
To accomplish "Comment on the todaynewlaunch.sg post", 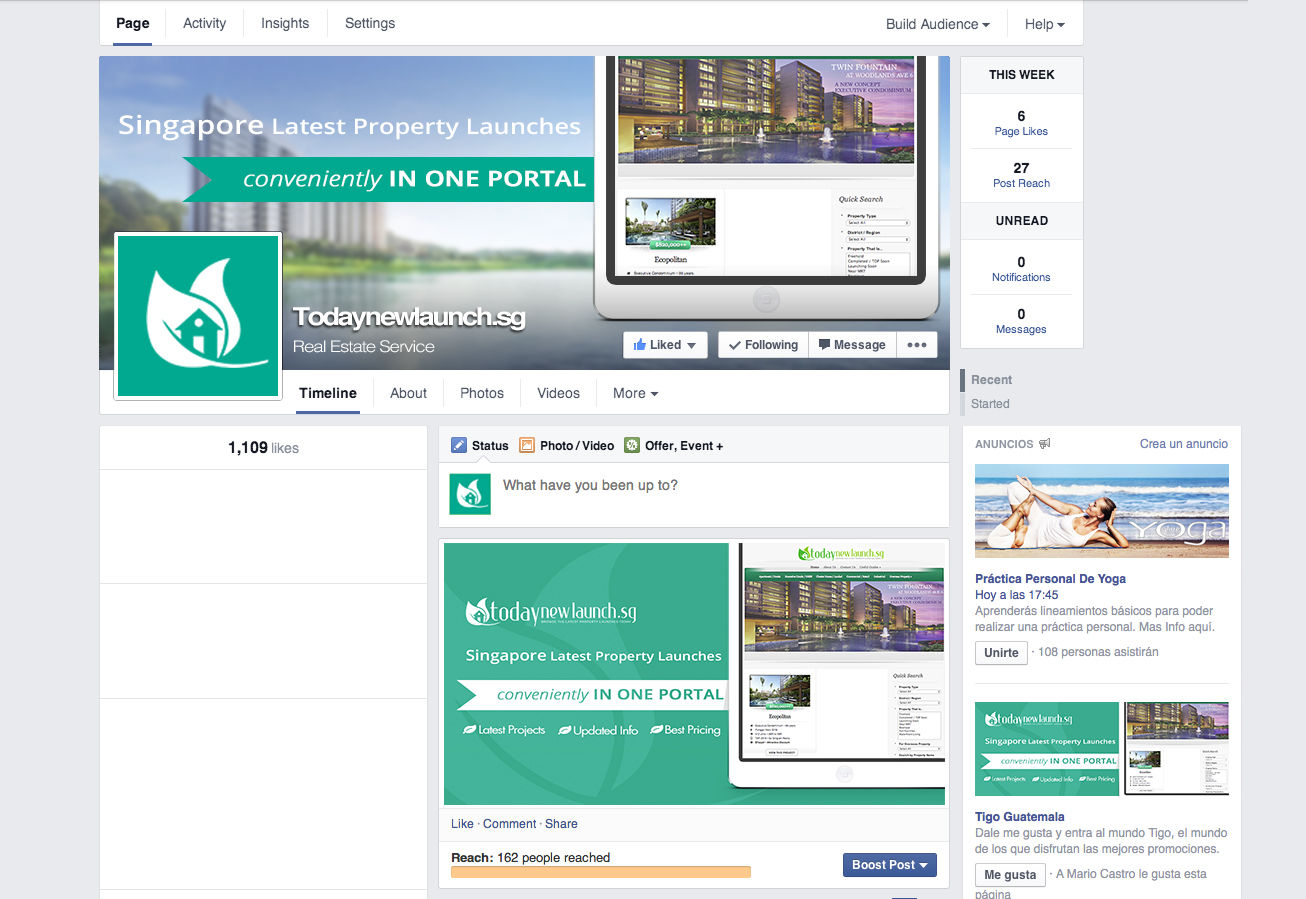I will pos(510,824).
